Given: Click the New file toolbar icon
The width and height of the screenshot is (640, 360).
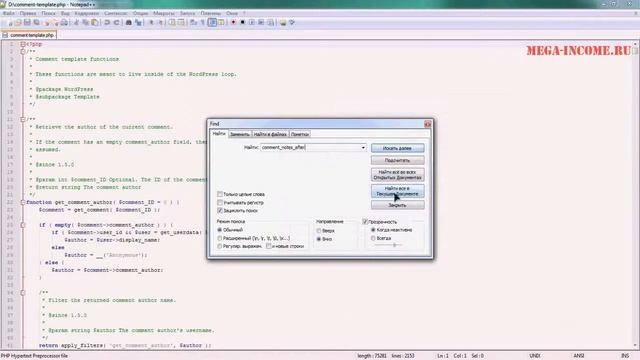Looking at the screenshot, I should coord(10,23).
